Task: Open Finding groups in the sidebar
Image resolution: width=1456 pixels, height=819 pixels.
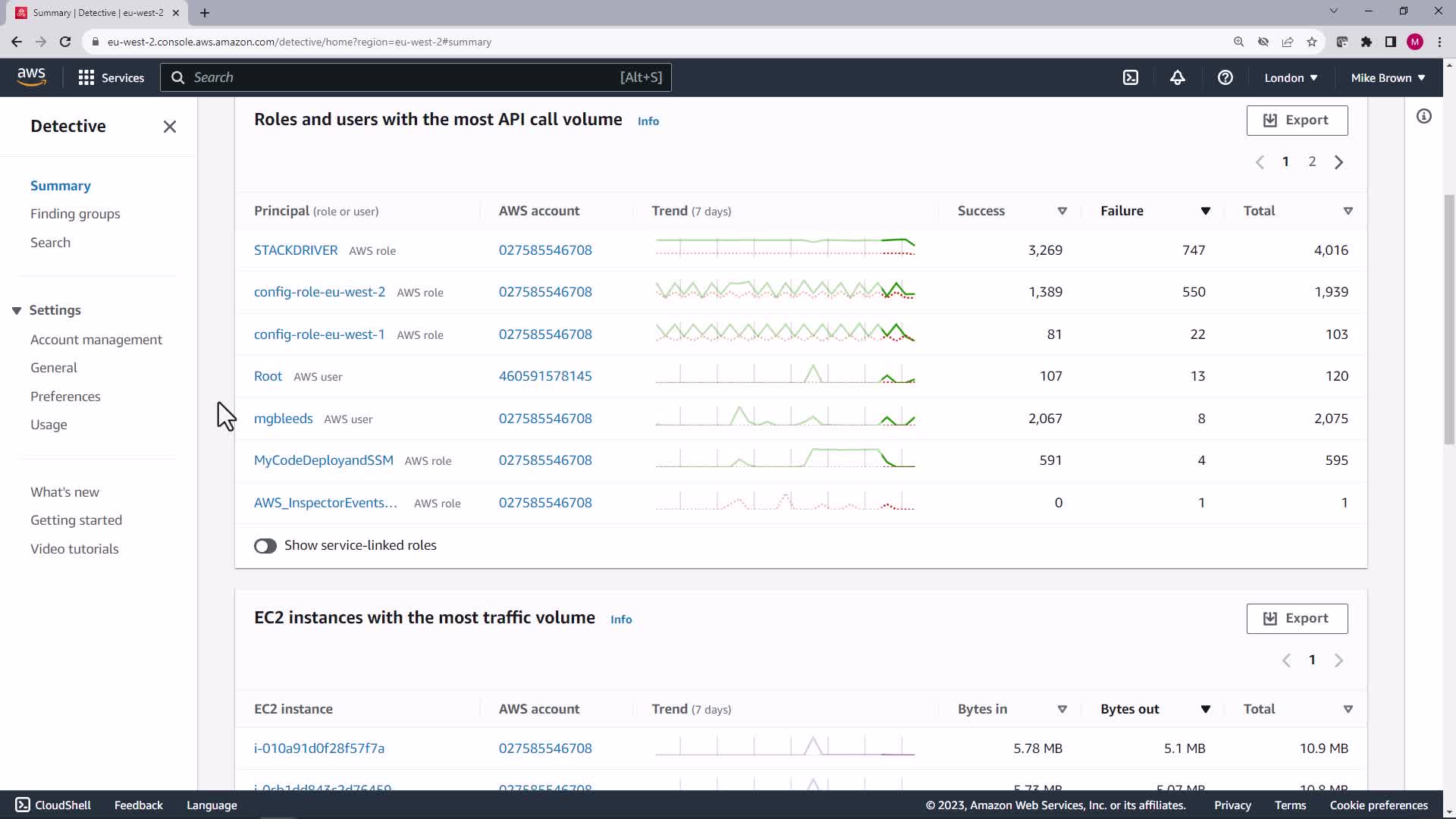Action: coord(75,214)
